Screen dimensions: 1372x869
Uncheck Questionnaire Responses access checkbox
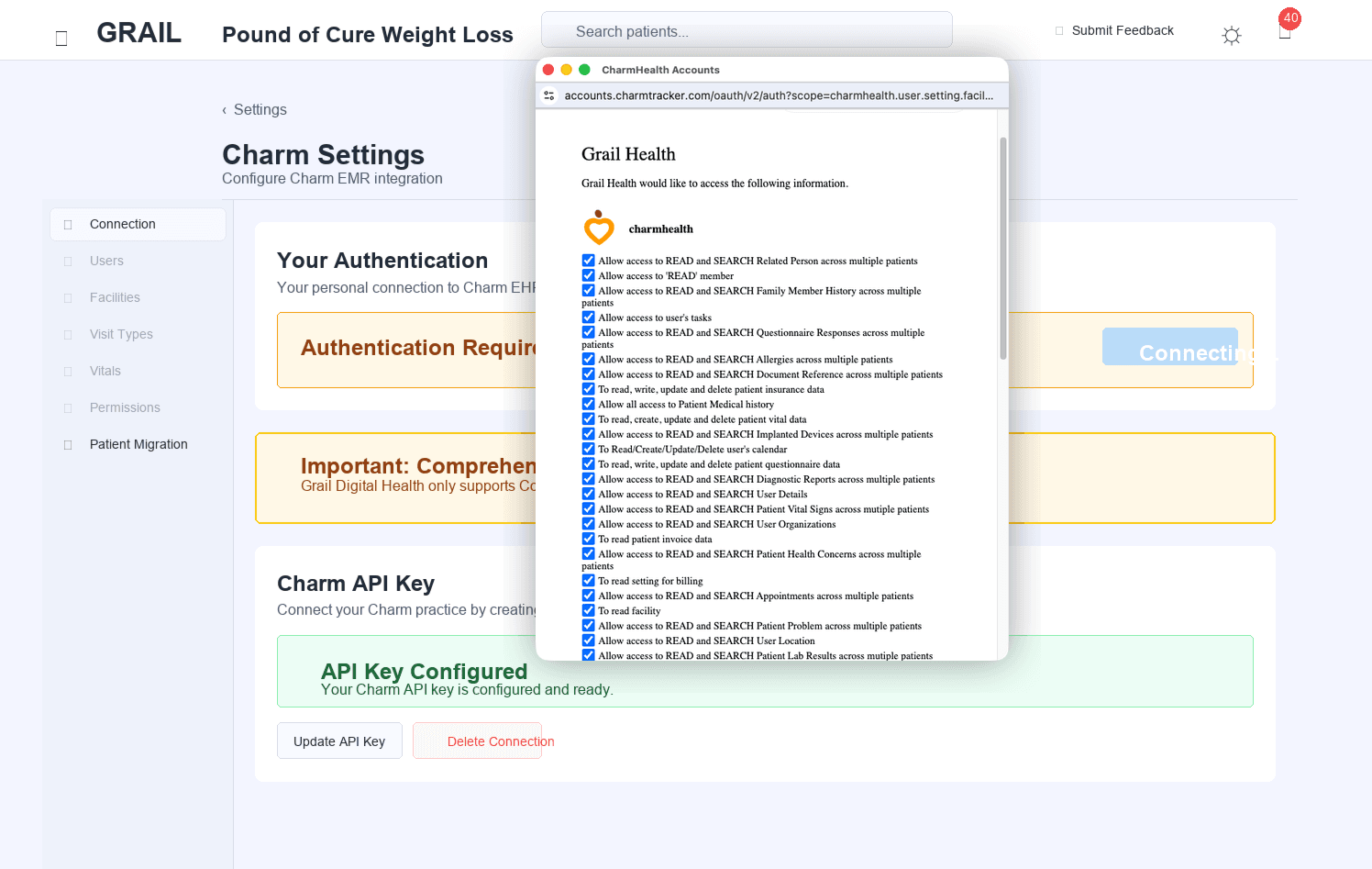[x=589, y=332]
